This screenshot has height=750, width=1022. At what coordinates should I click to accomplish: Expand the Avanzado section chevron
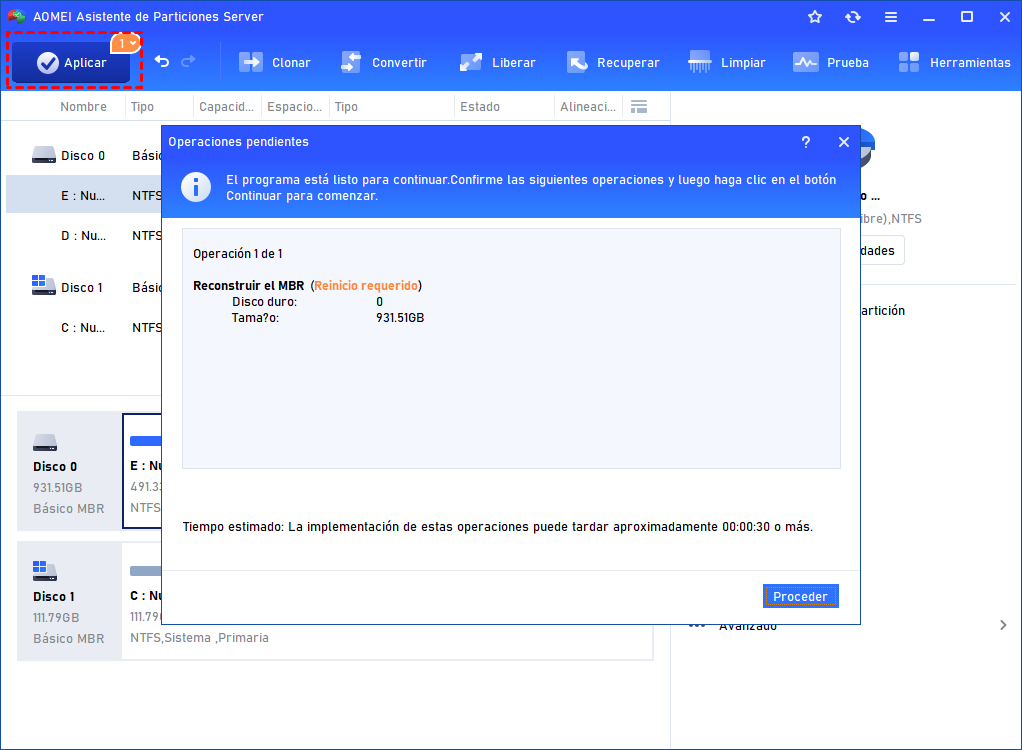[x=1002, y=625]
